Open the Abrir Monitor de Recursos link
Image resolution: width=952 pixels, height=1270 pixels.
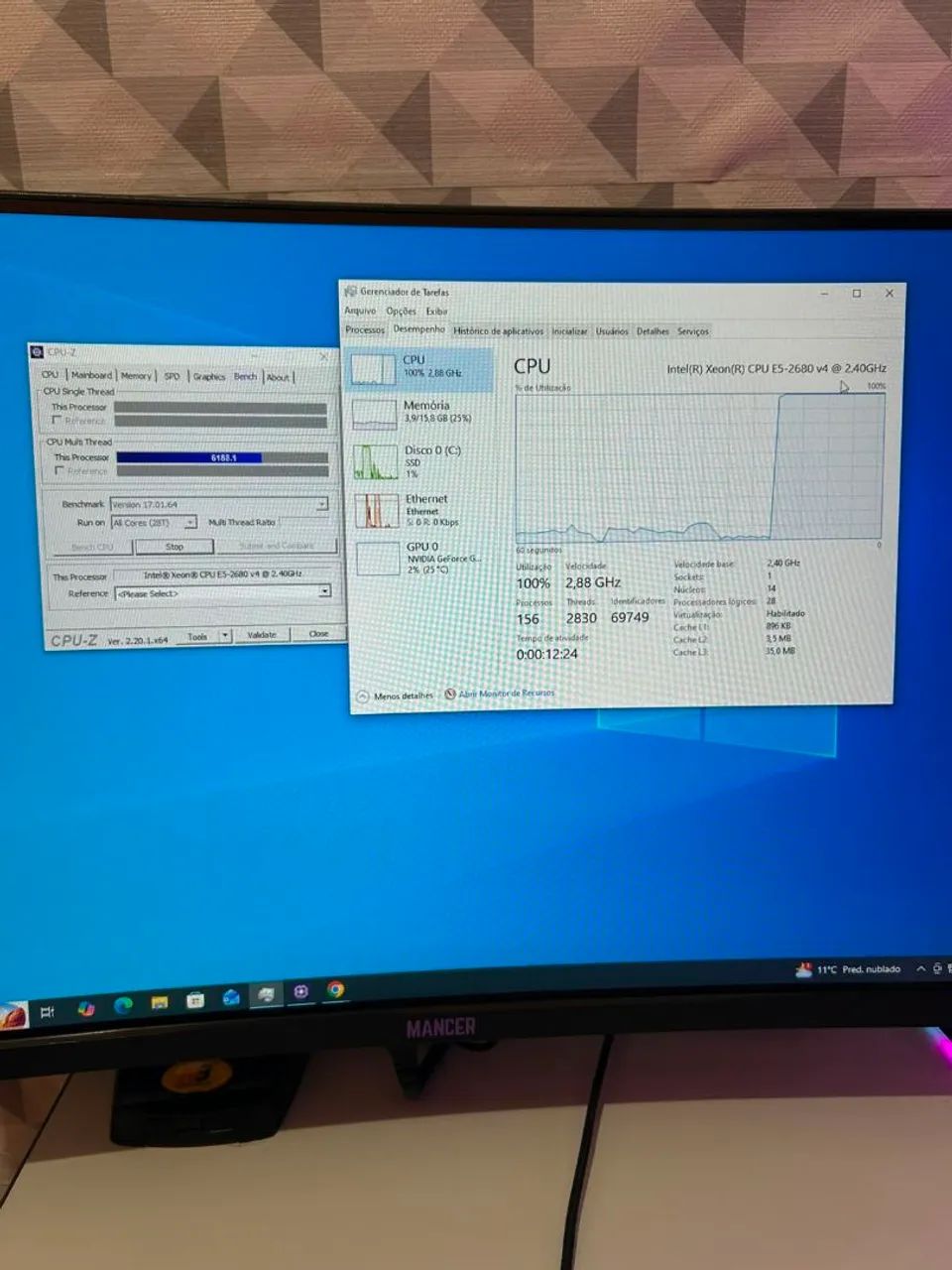pos(507,694)
